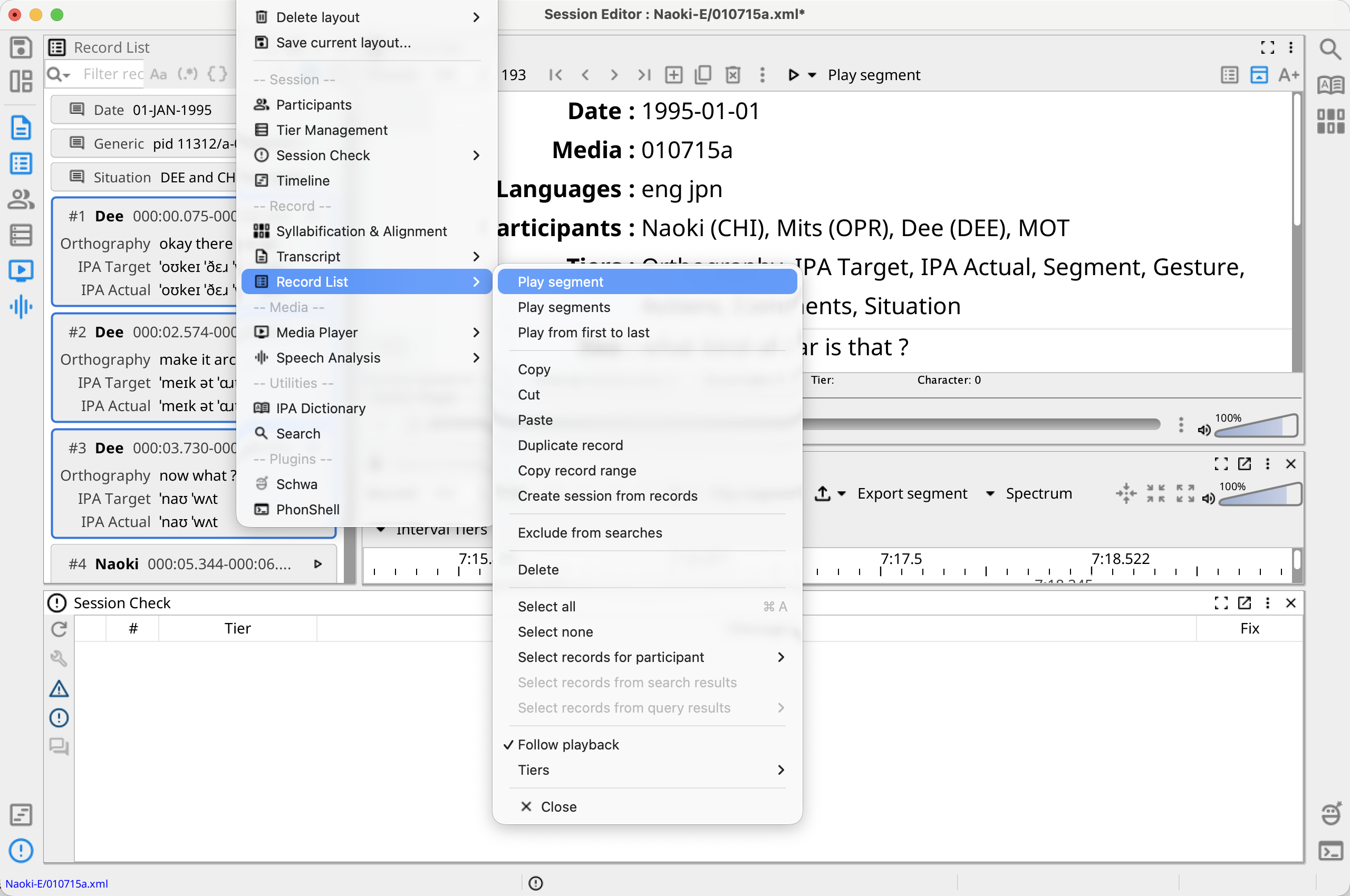Screen dimensions: 1350x896
Task: Expand the Tiers submenu
Action: point(647,770)
